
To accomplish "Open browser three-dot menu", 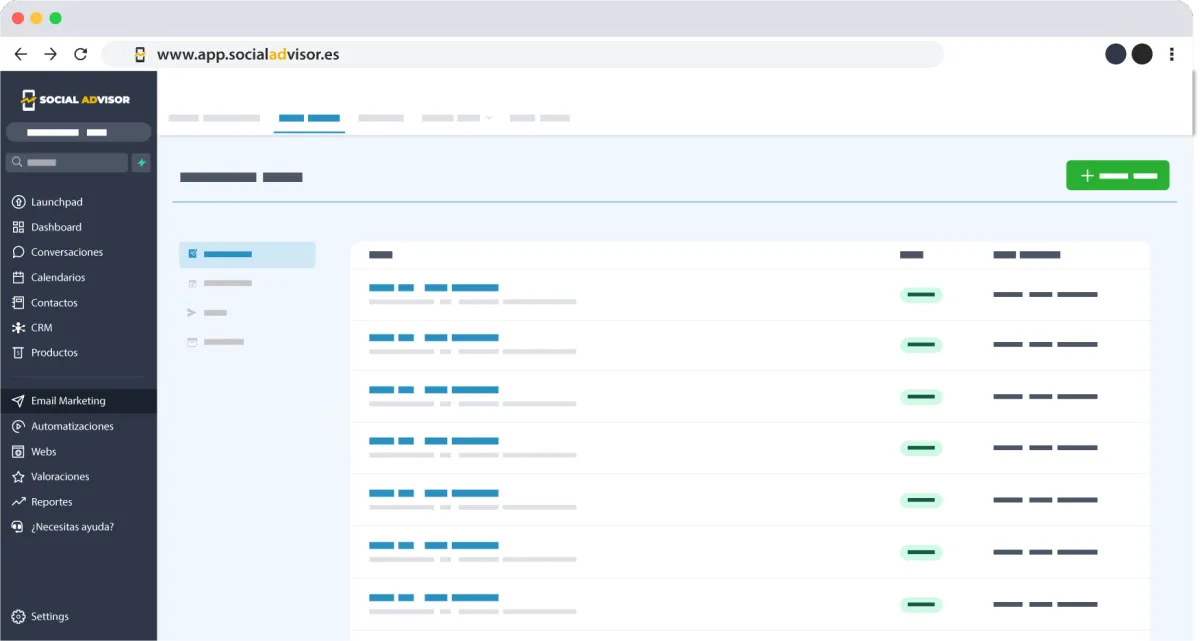I will click(1172, 54).
